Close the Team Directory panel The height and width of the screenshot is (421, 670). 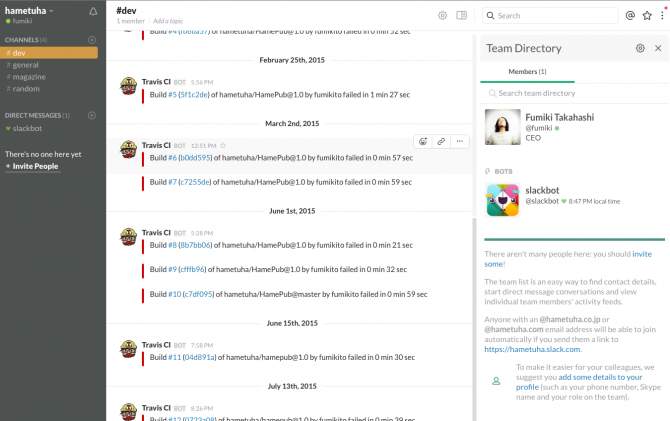pyautogui.click(x=658, y=48)
